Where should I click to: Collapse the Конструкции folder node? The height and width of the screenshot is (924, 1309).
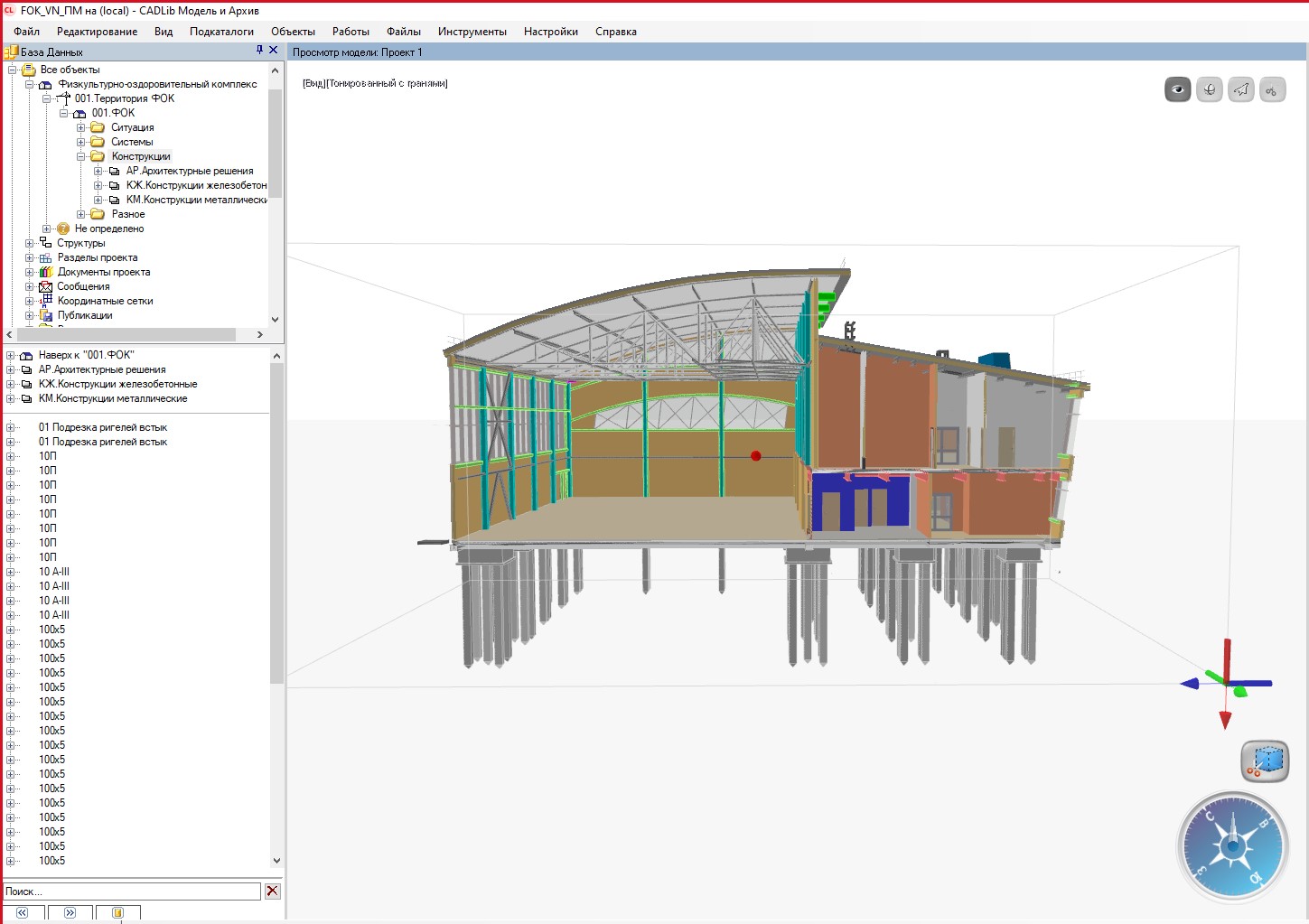(x=80, y=156)
